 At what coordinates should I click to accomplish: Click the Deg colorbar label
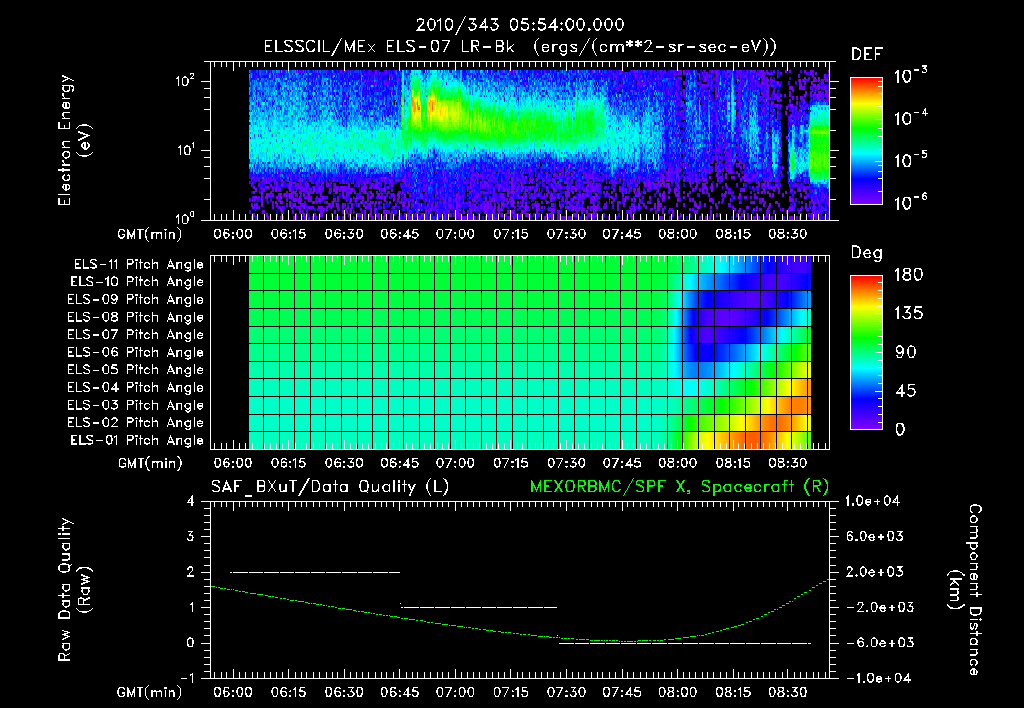point(867,253)
